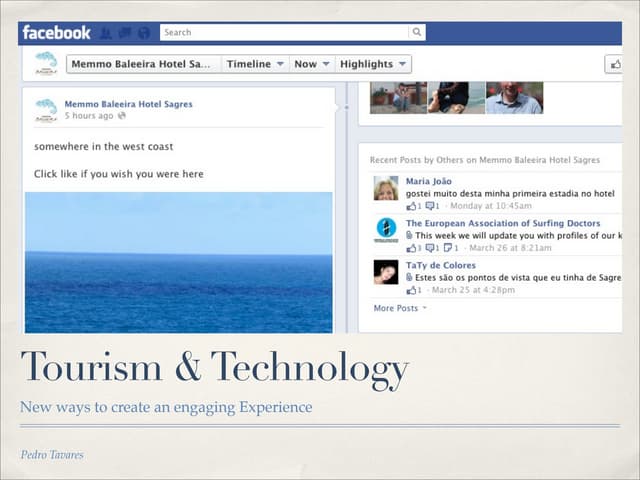Select Memmo Baleeira Hotel Sa... page name tab

[143, 64]
